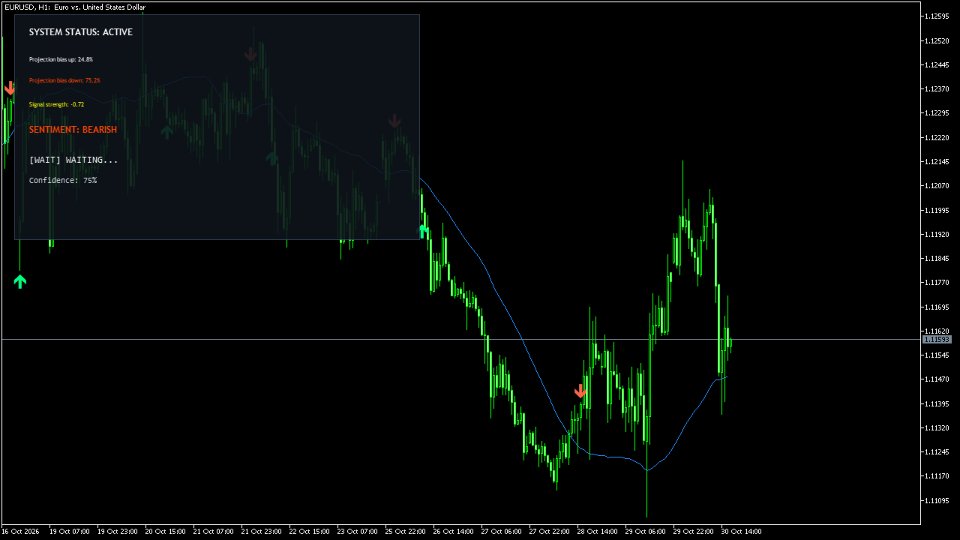The image size is (960, 540).
Task: Click the 29 Oct 22:00 time label
Action: coord(693,531)
